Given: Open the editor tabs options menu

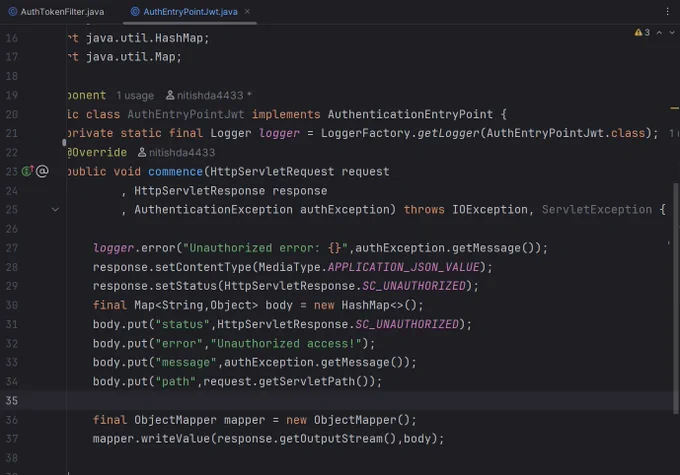Looking at the screenshot, I should (x=667, y=12).
